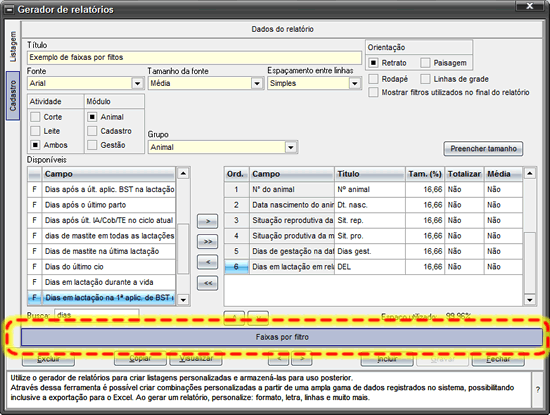550x415 pixels.
Task: Click the Totalizar column header
Action: 464,174
